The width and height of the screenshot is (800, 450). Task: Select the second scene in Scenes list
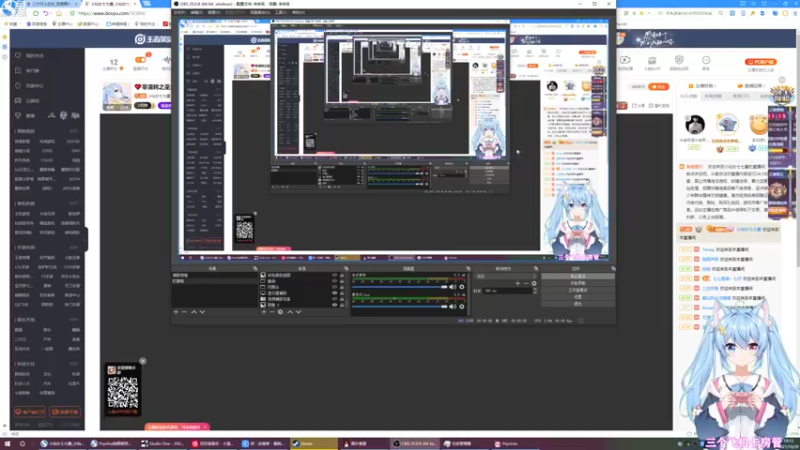[x=214, y=281]
